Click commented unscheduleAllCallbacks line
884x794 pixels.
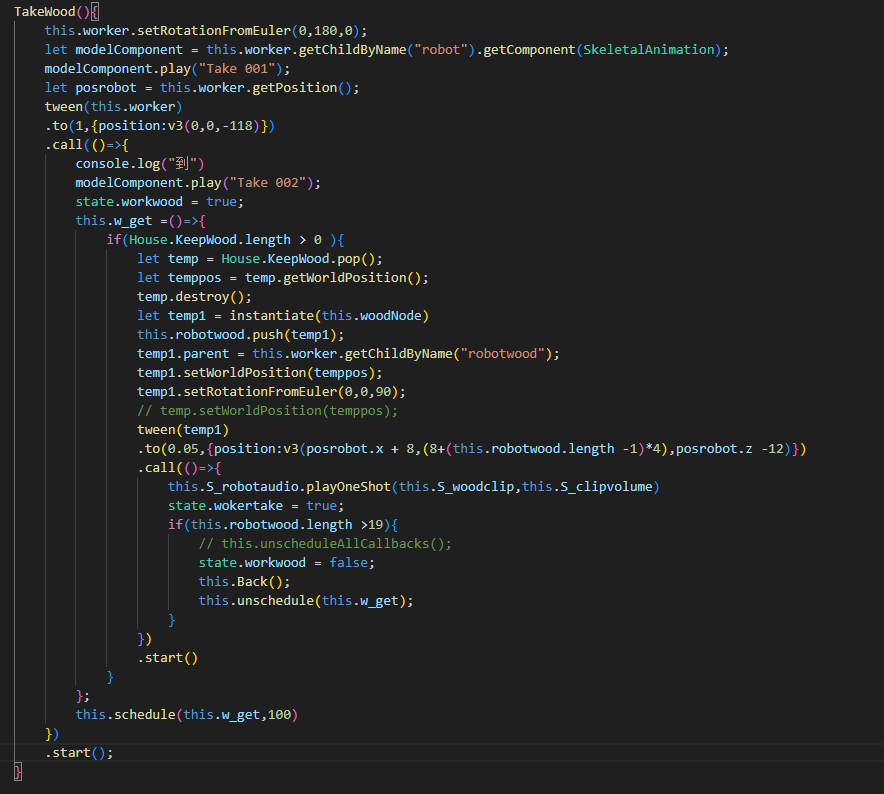[x=325, y=544]
